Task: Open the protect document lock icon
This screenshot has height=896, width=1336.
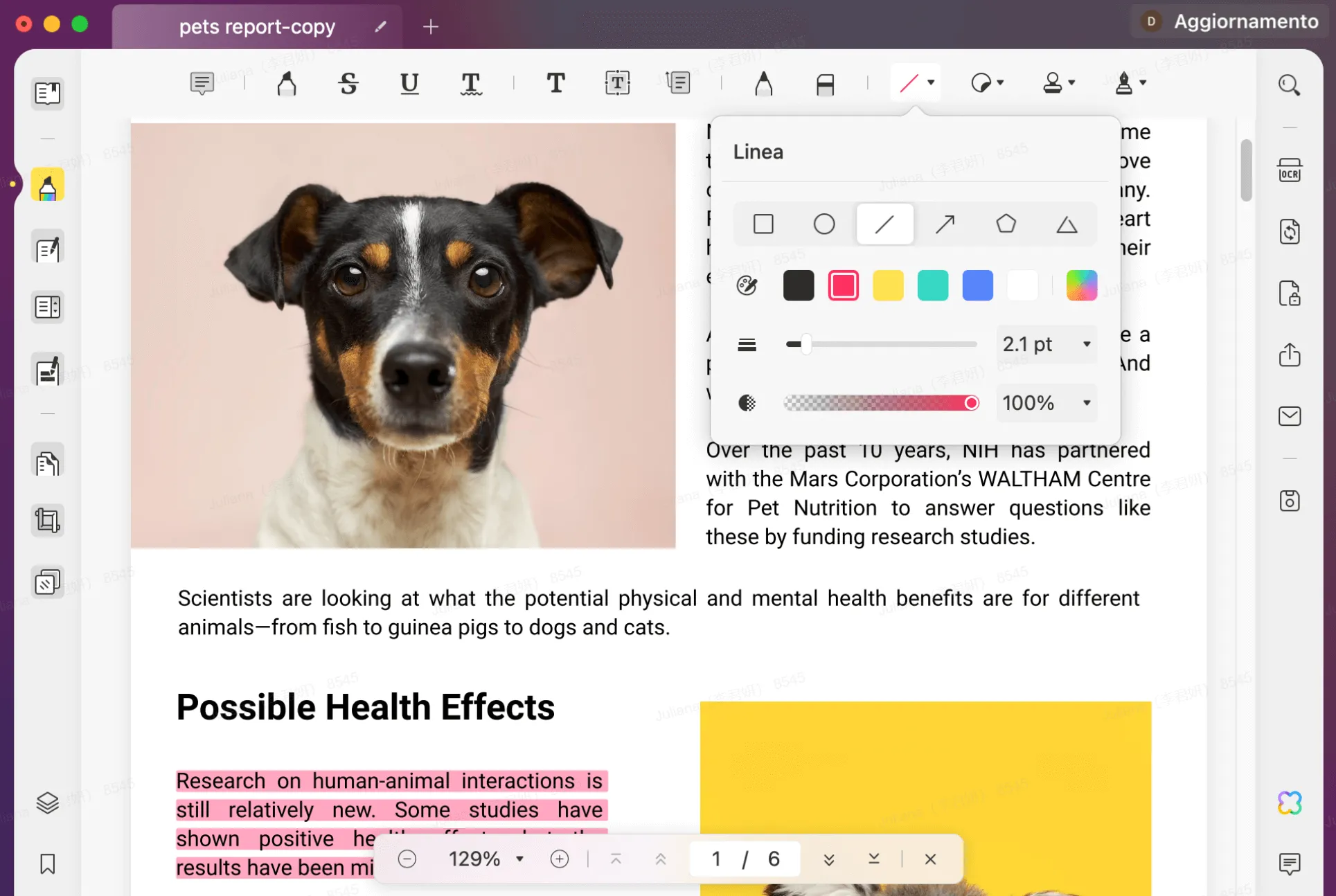Action: [x=1289, y=293]
